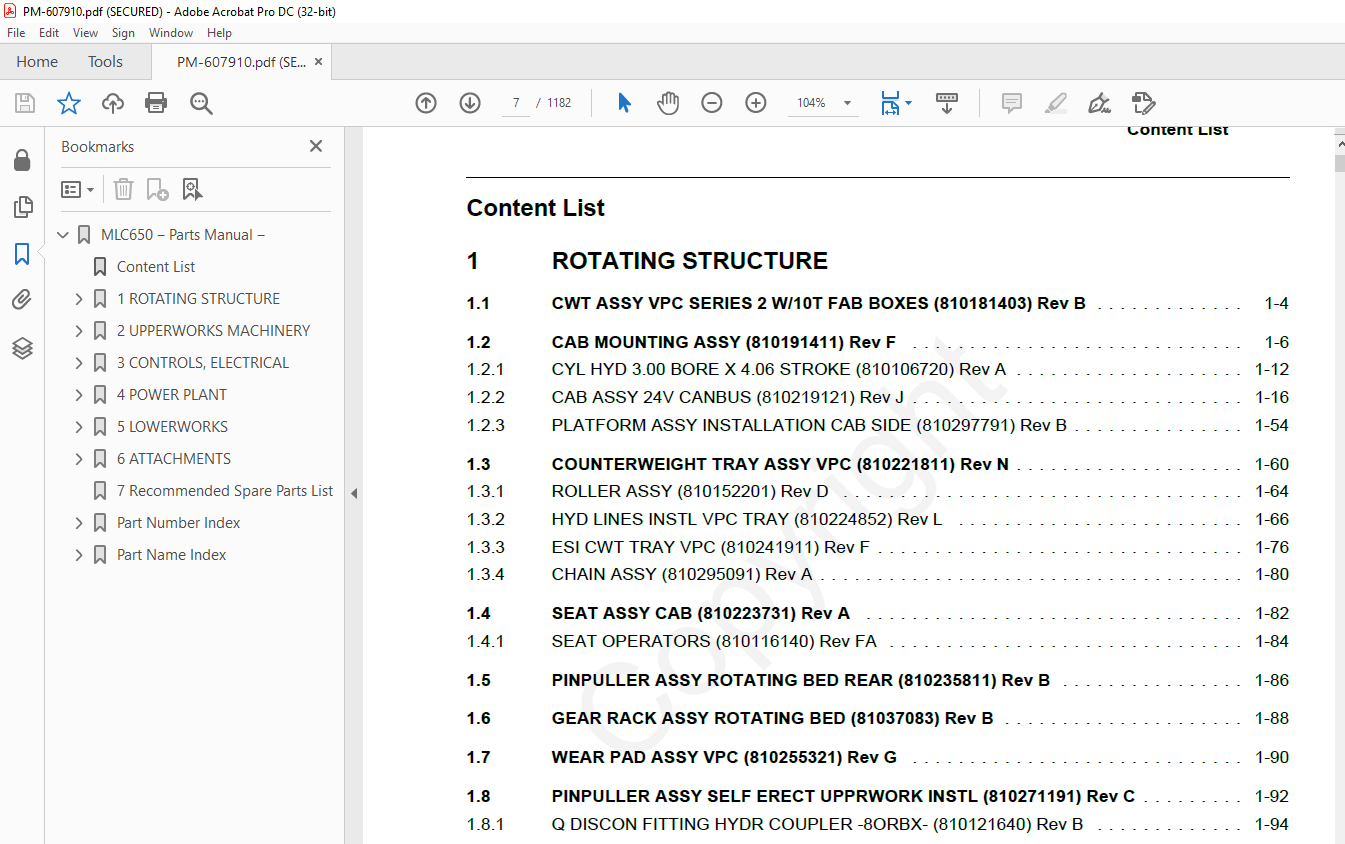Bookmark file with star icon
1345x844 pixels.
pyautogui.click(x=69, y=103)
